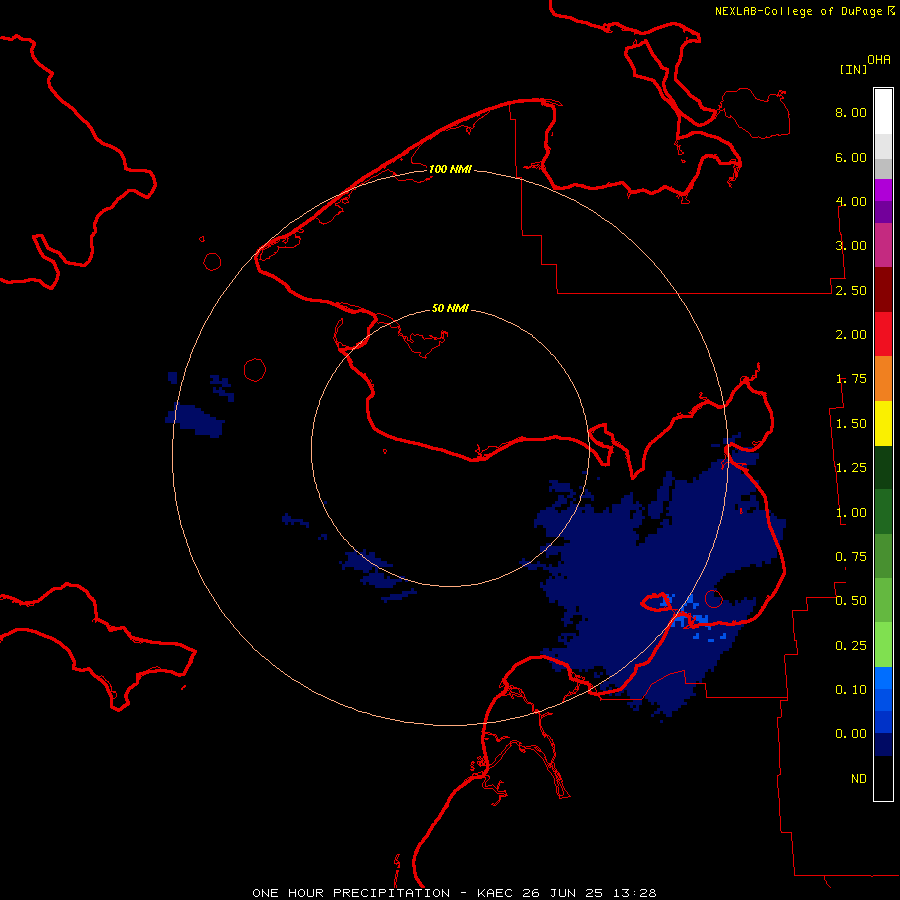Select the 8.00 legend value
Image resolution: width=900 pixels, height=900 pixels.
pyautogui.click(x=851, y=112)
